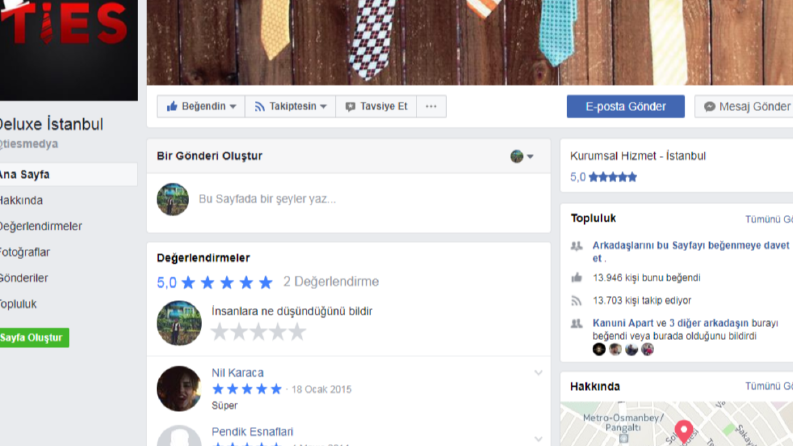
Task: Click the 2 Değerlendirme count text
Action: (x=331, y=282)
